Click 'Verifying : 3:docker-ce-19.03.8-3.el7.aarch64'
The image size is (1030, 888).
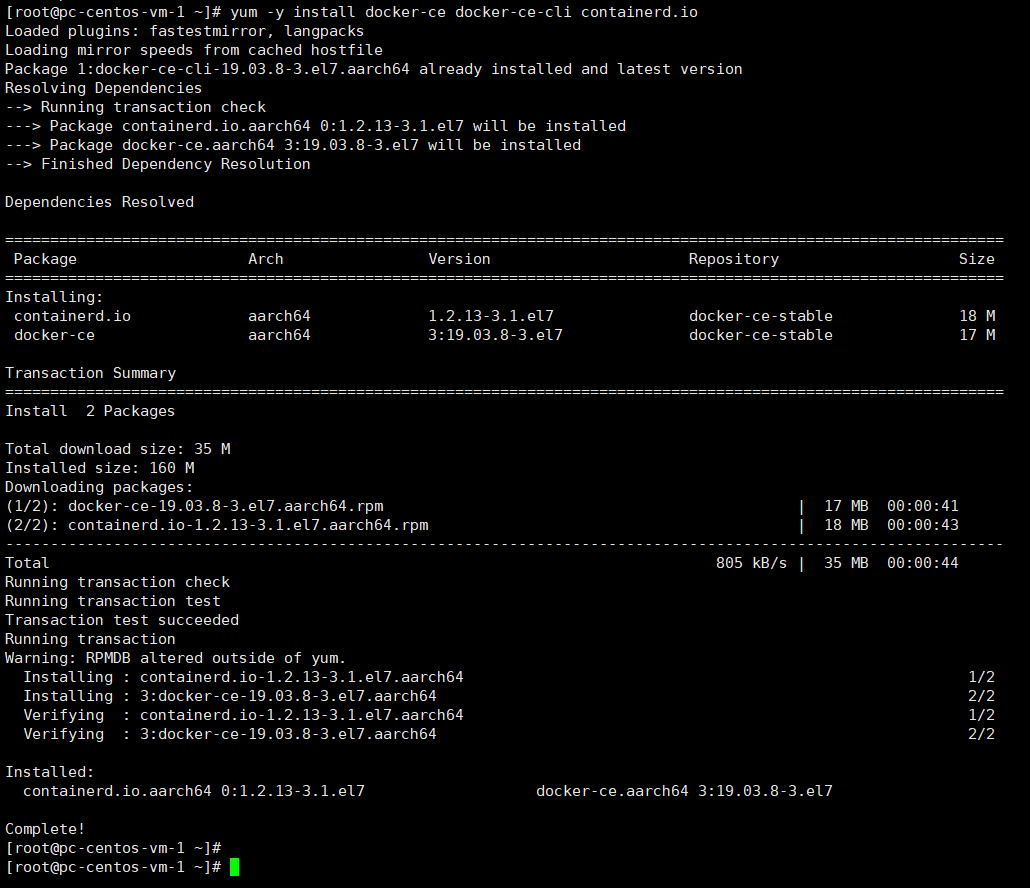tap(230, 736)
